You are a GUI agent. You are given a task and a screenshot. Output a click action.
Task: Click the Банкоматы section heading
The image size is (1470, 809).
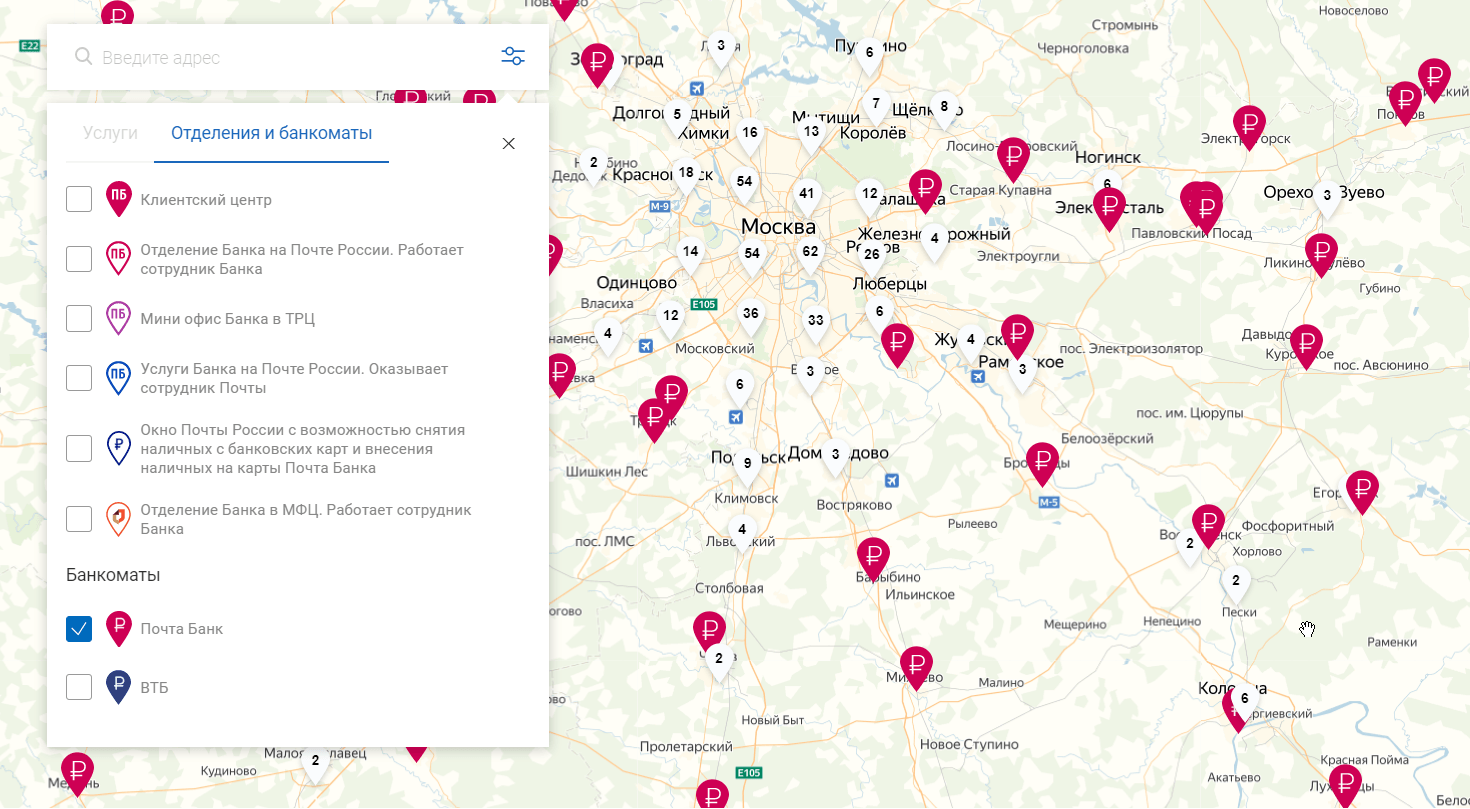coord(113,575)
